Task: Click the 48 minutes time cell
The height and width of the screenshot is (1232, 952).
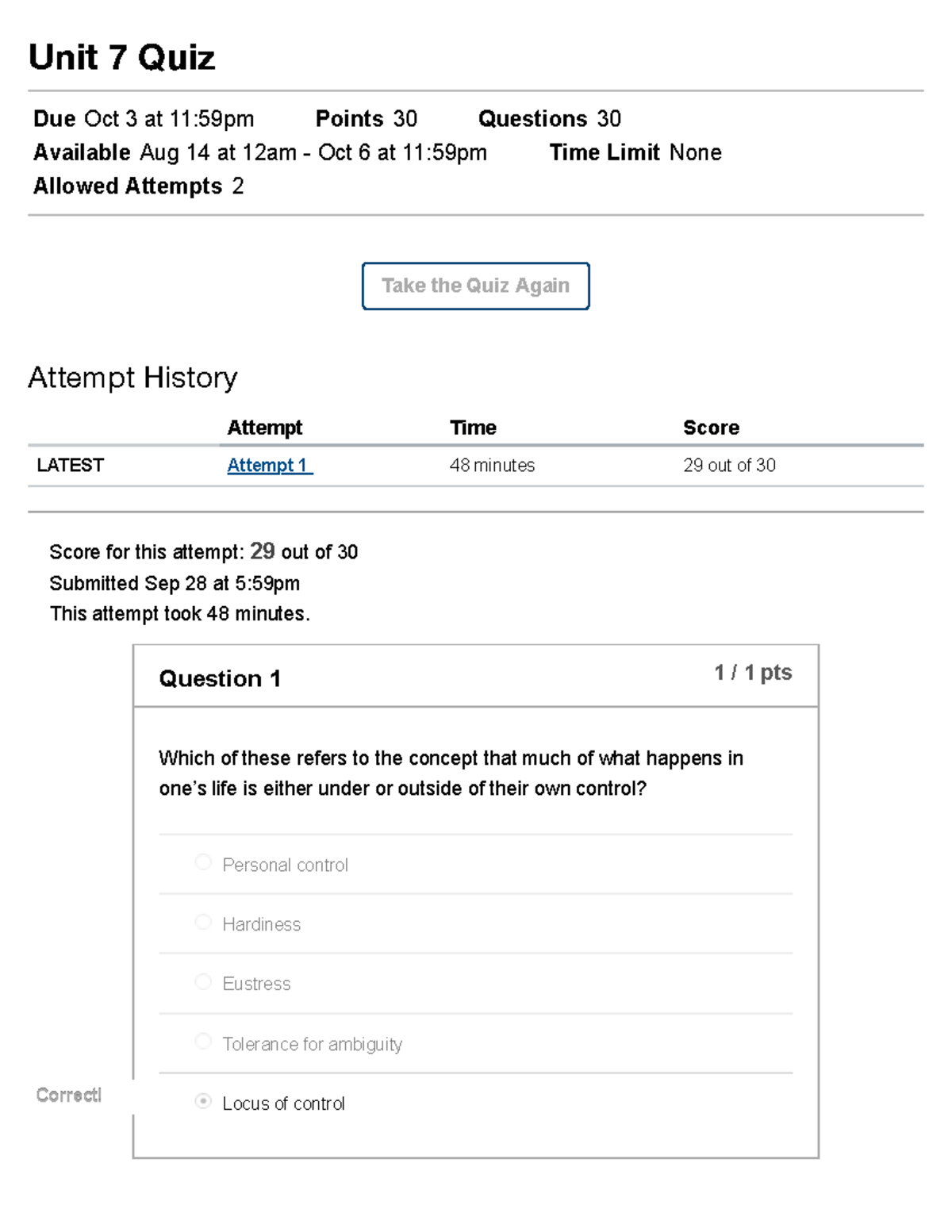Action: [492, 466]
